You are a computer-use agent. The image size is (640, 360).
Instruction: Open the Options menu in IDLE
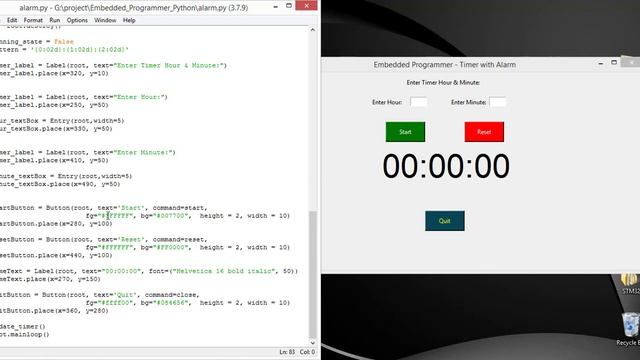(77, 20)
